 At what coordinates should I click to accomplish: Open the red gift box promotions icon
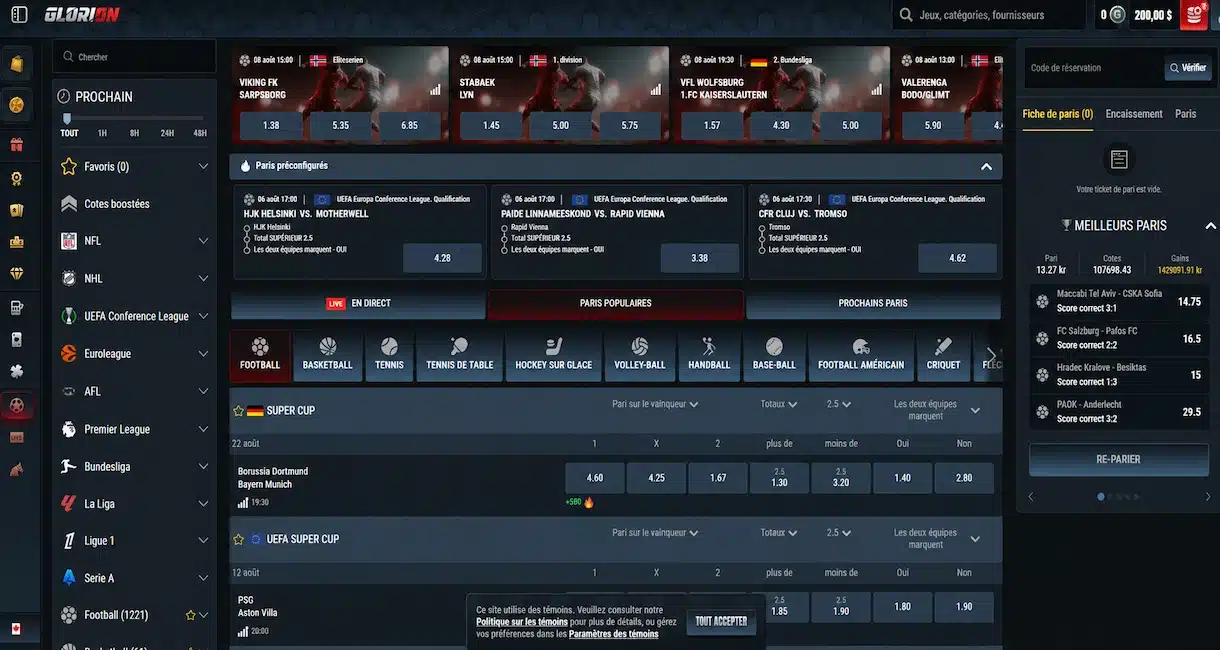click(x=16, y=144)
